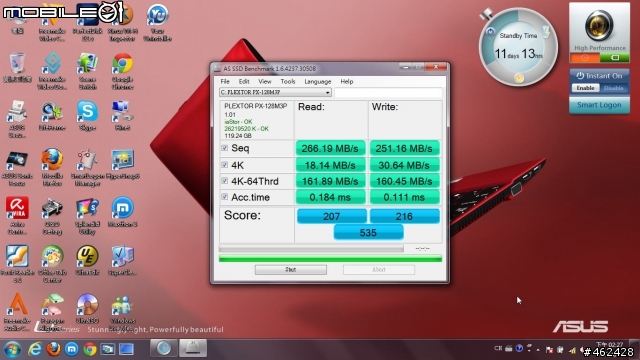Screen dimensions: 640x360
Task: Open the drive selection dropdown
Action: point(275,93)
